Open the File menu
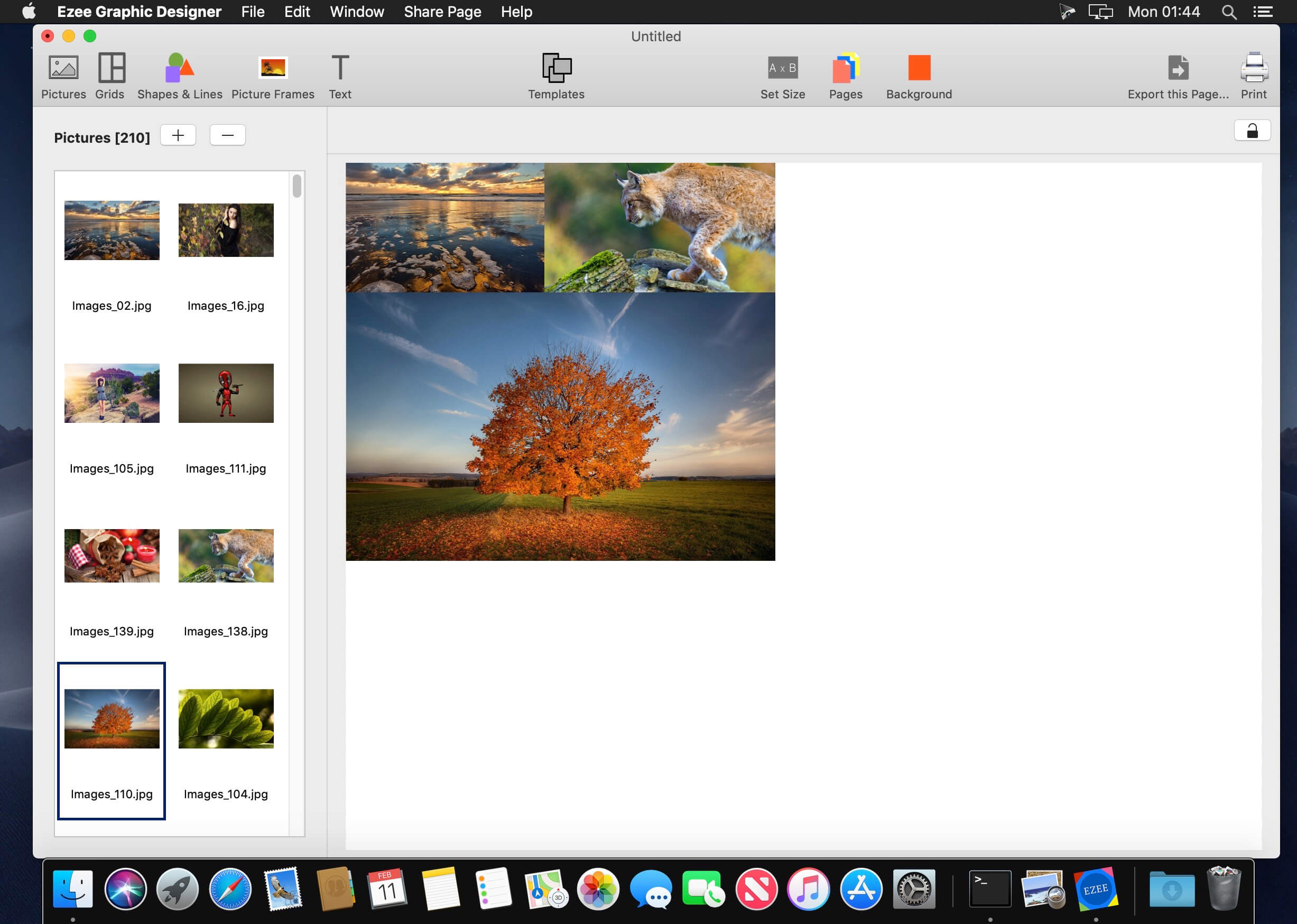Image resolution: width=1297 pixels, height=924 pixels. [253, 12]
